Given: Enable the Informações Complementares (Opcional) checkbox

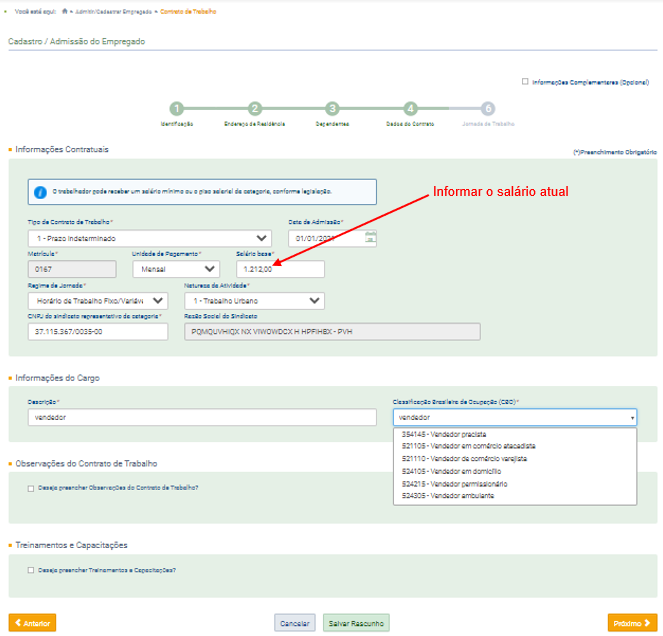Looking at the screenshot, I should [525, 82].
